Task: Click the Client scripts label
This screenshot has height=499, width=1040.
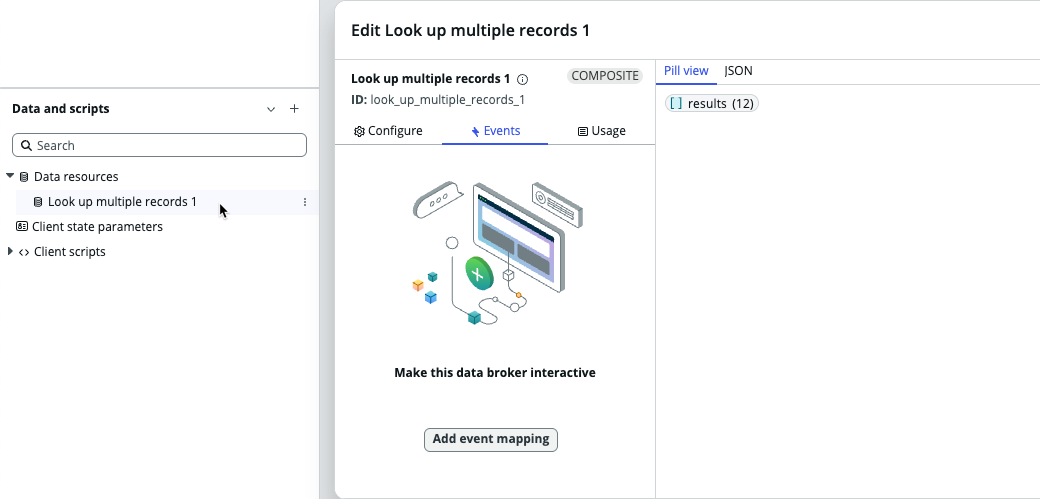Action: click(70, 252)
